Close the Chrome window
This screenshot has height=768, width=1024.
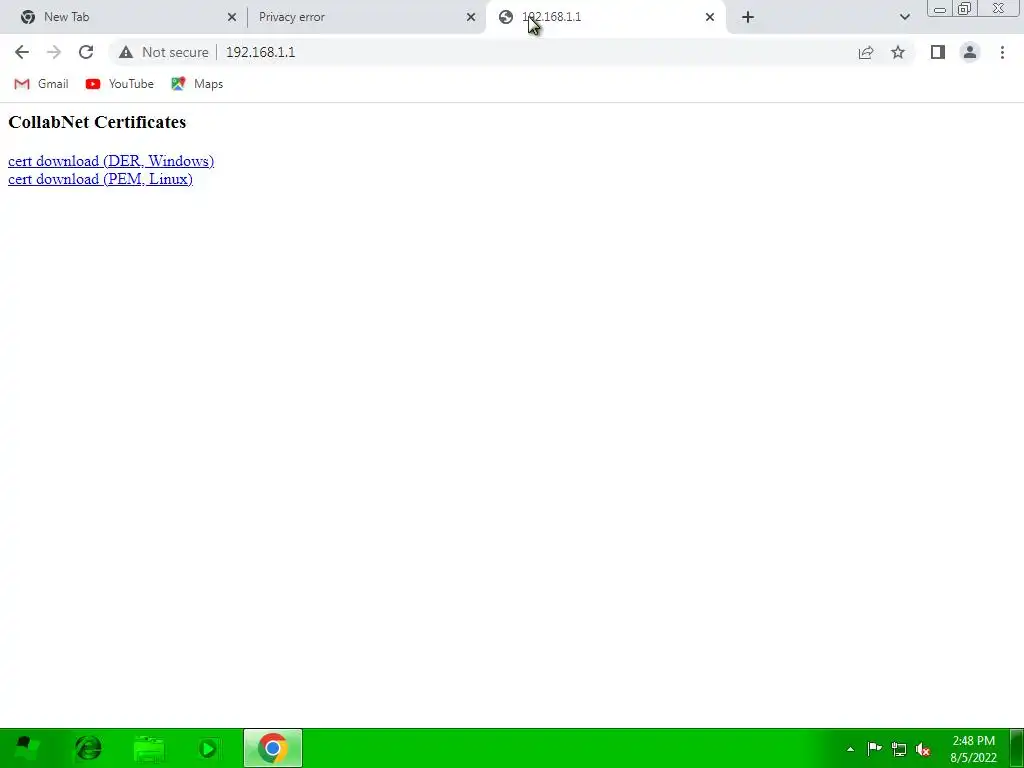999,8
